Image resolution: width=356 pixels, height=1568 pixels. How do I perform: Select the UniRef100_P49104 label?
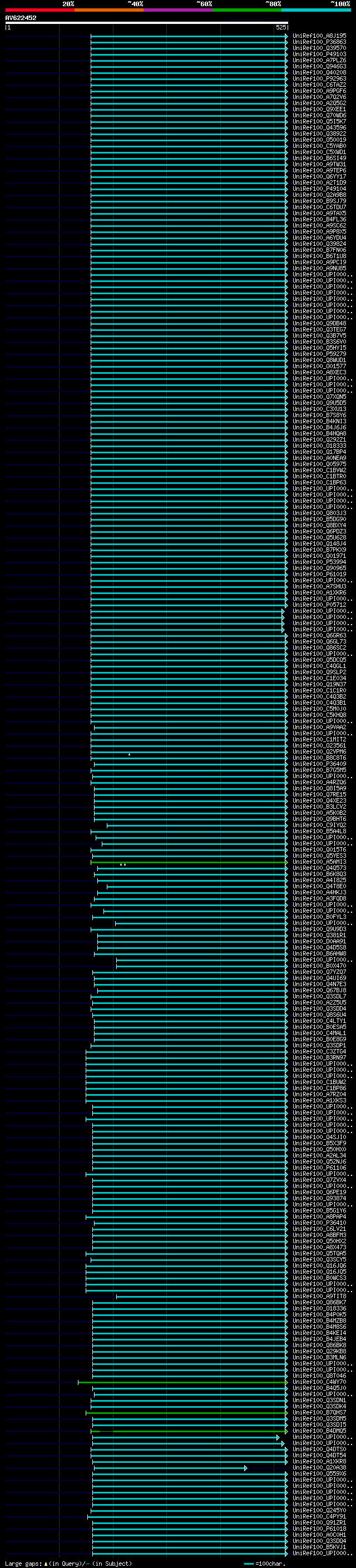[319, 189]
